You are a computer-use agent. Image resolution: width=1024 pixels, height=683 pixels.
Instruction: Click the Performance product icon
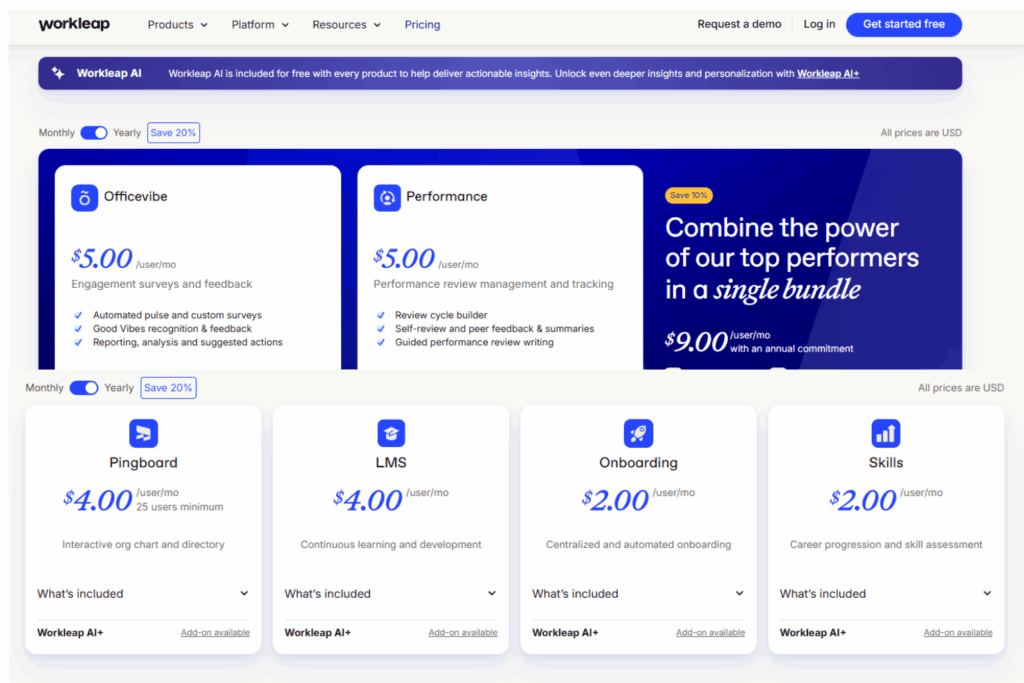coord(387,197)
